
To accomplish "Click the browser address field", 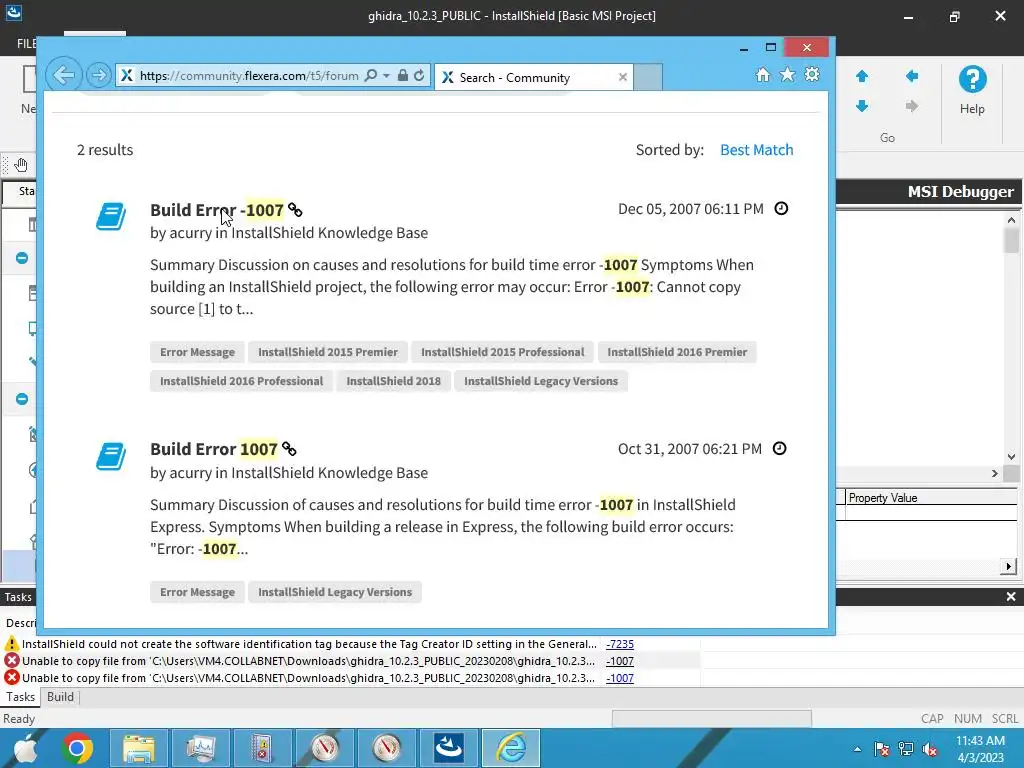I will [x=248, y=76].
